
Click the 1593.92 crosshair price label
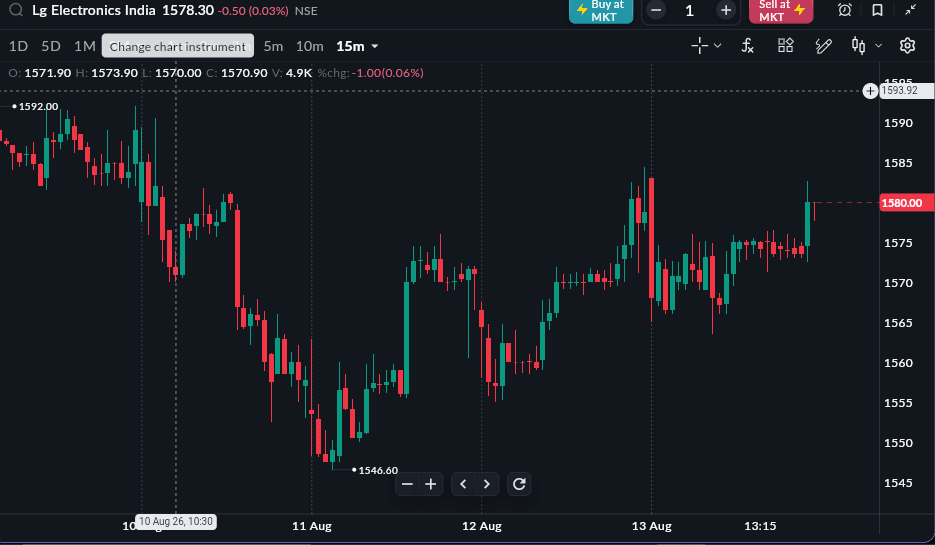(x=906, y=91)
